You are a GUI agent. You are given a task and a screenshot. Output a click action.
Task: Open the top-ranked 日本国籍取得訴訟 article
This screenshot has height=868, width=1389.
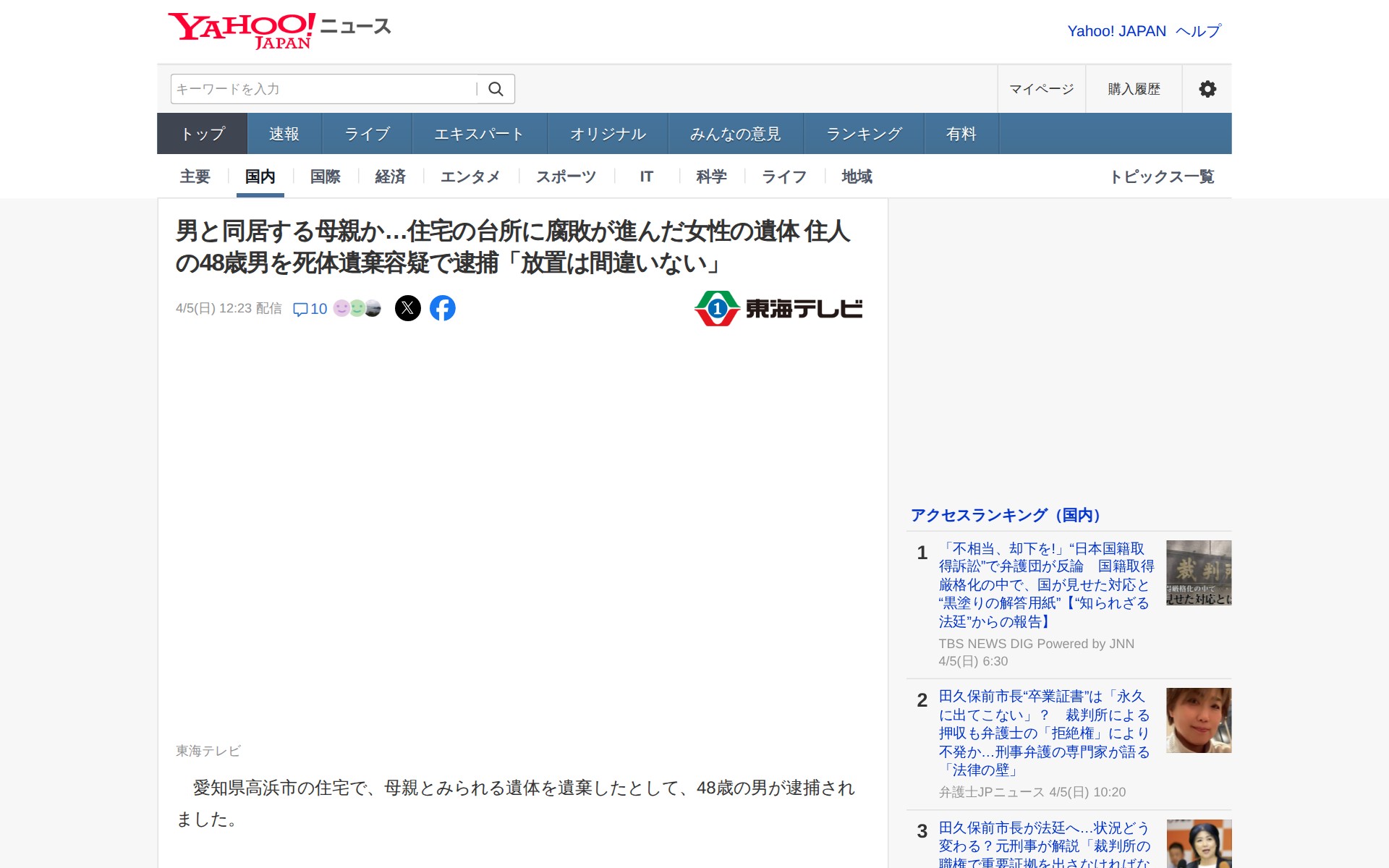pos(1045,584)
